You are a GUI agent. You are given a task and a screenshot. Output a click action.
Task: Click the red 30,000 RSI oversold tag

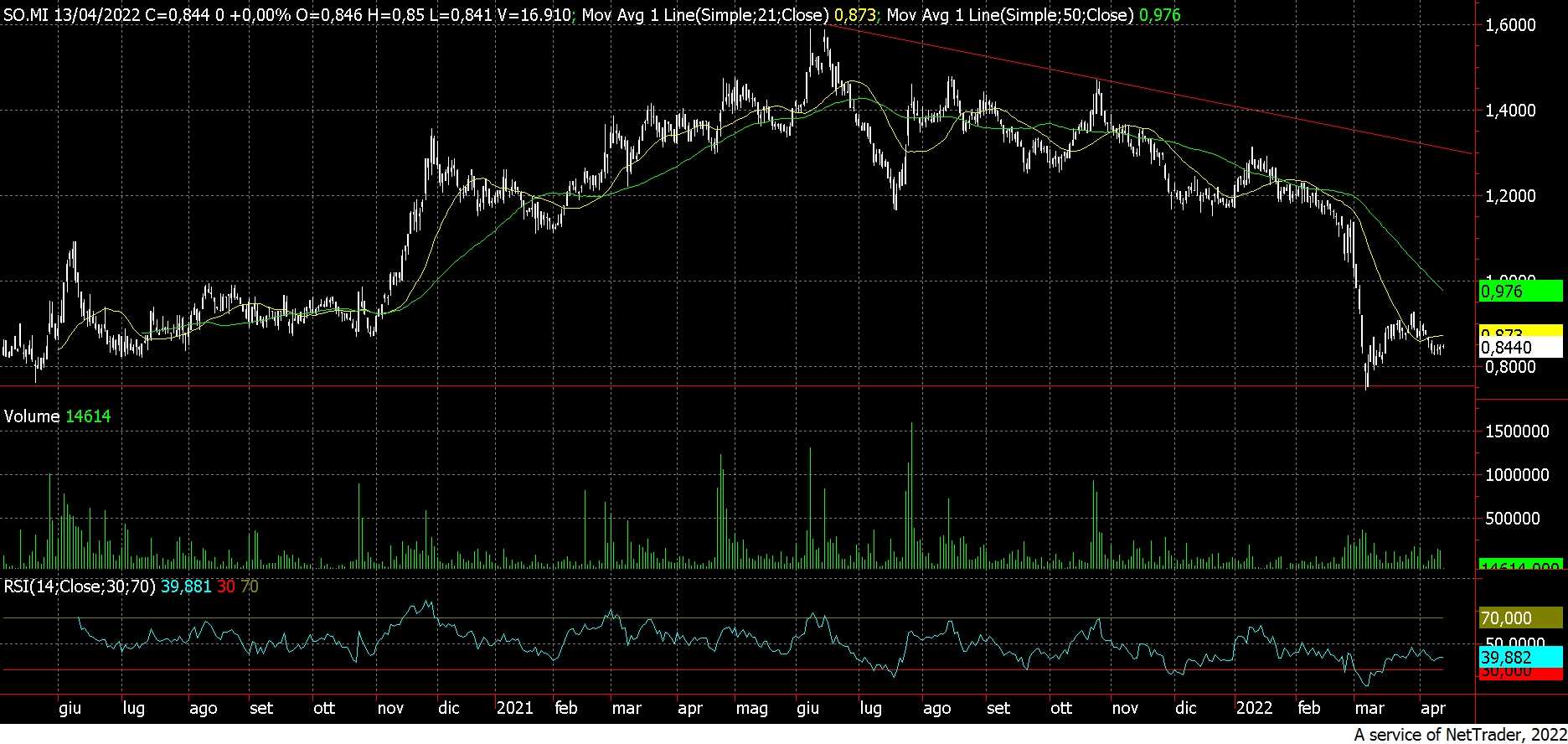pos(1520,674)
